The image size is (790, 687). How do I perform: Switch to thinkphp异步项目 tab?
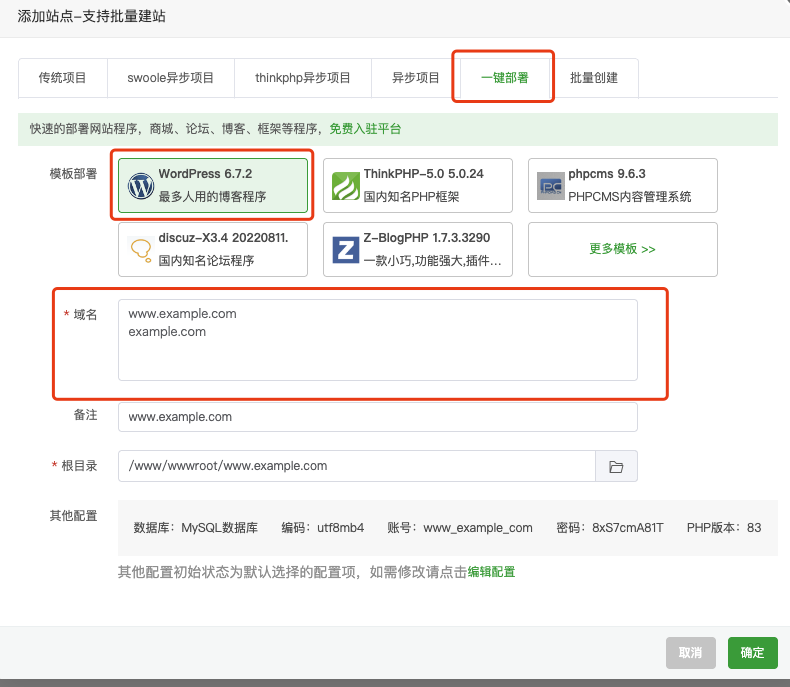[x=303, y=78]
